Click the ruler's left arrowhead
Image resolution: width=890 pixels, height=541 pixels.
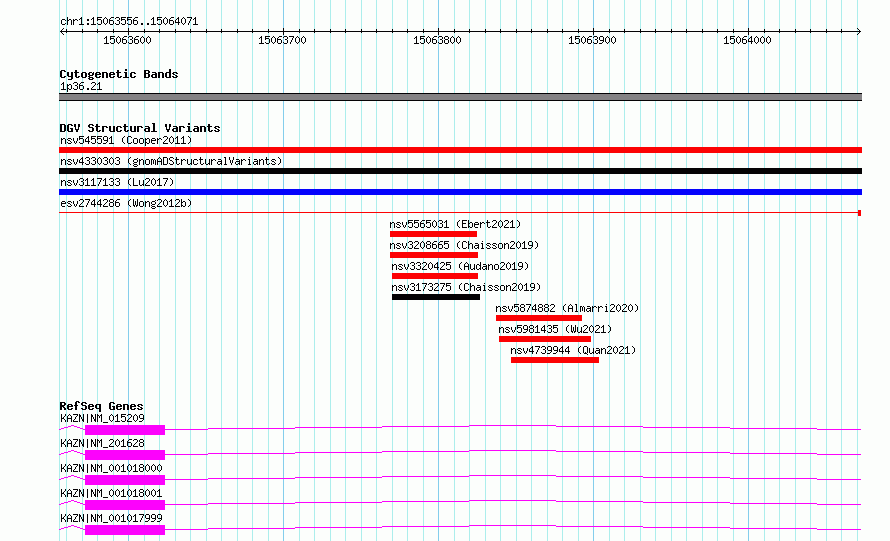(62, 32)
